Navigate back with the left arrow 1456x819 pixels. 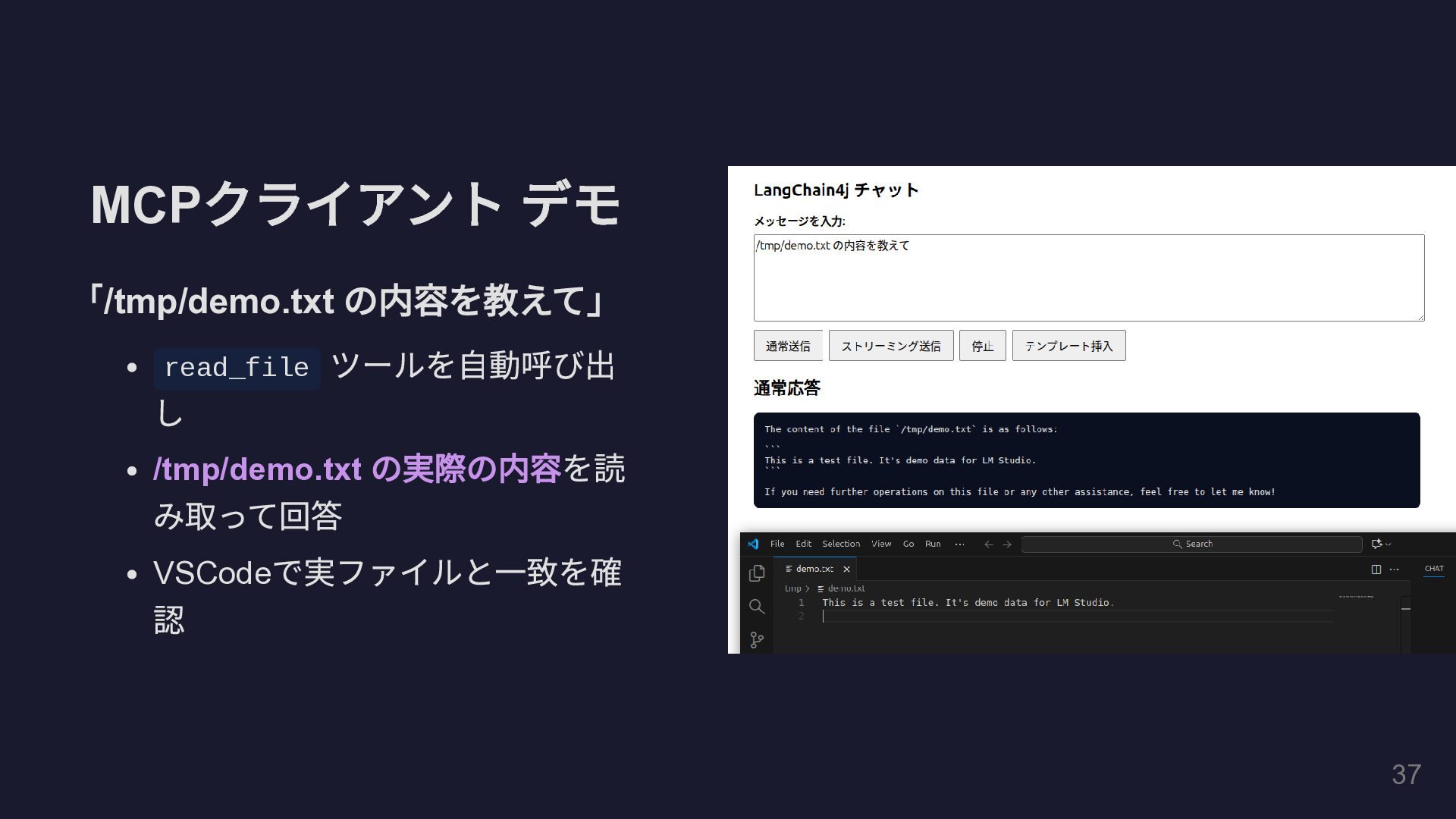point(988,544)
